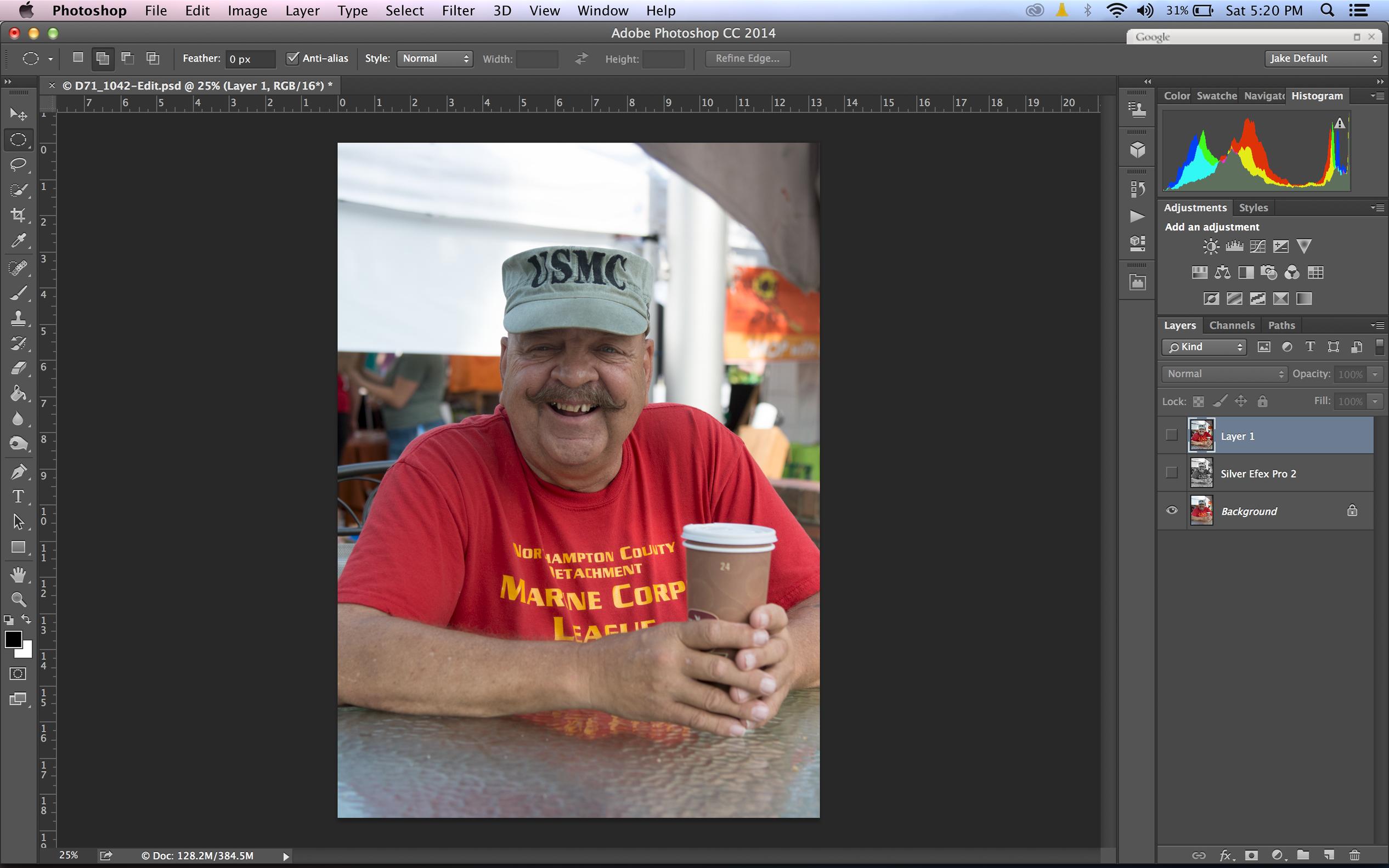Open the Style dropdown set to Normal

point(434,59)
